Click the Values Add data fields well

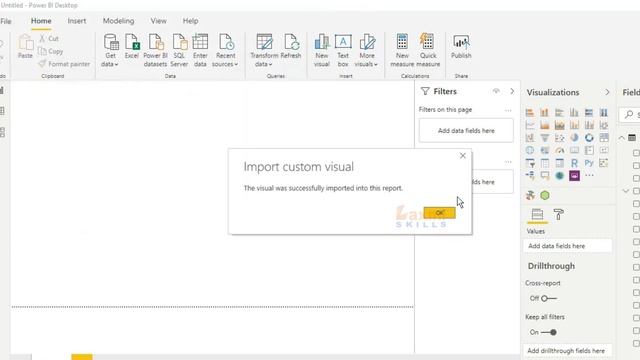tap(567, 246)
